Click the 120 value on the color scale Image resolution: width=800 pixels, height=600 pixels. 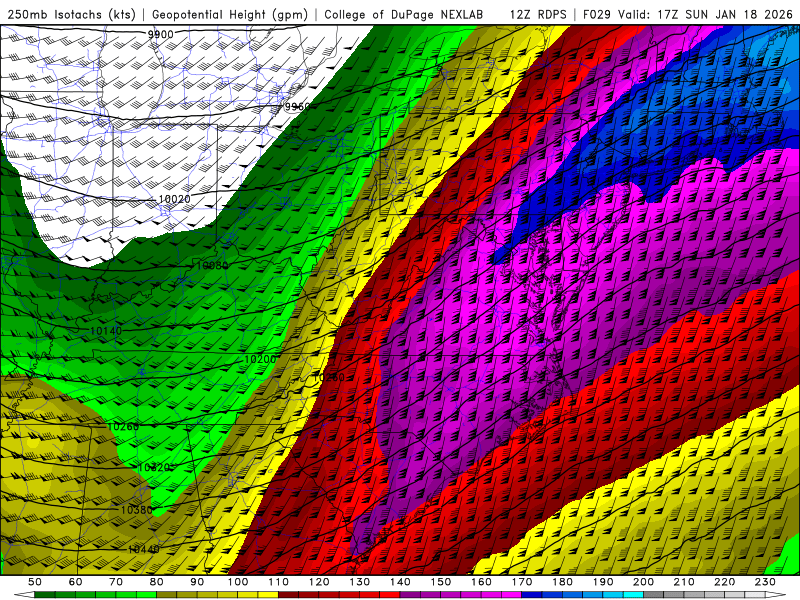(x=319, y=582)
